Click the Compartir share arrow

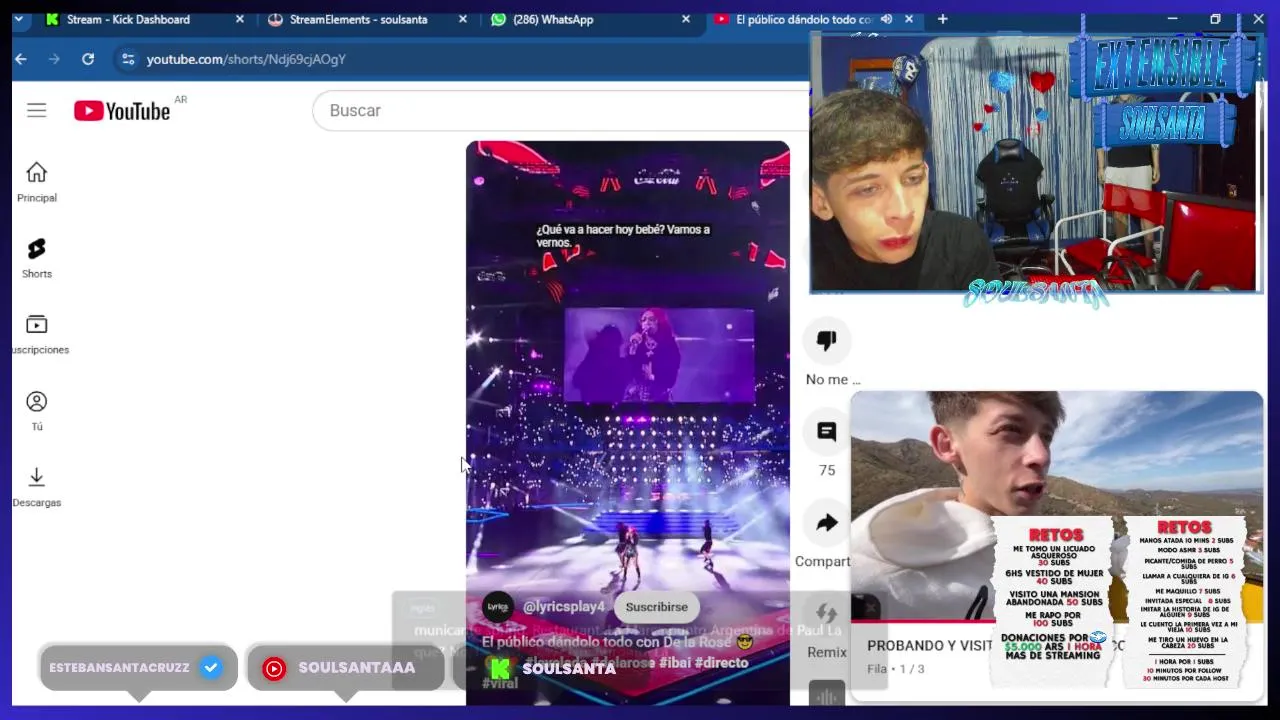827,523
